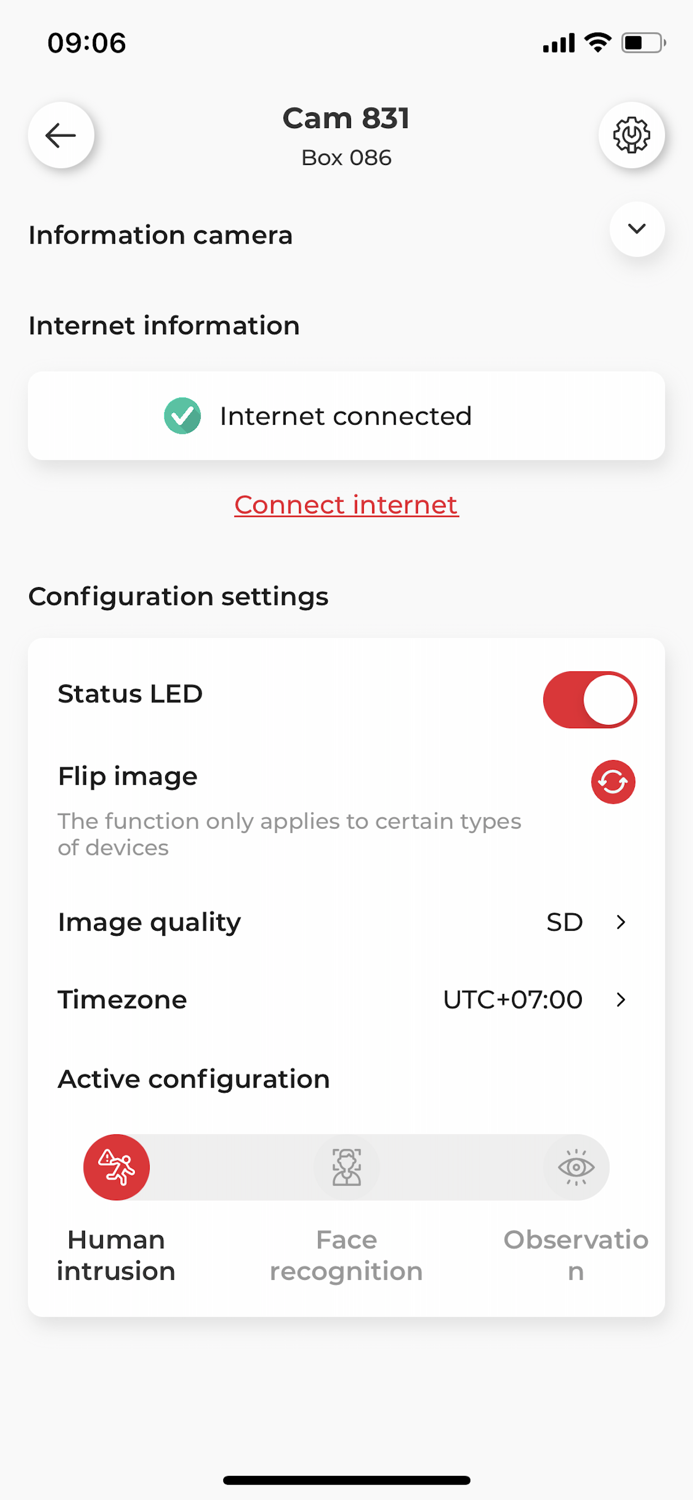Open the Image quality selector
The image size is (693, 1500).
(346, 922)
